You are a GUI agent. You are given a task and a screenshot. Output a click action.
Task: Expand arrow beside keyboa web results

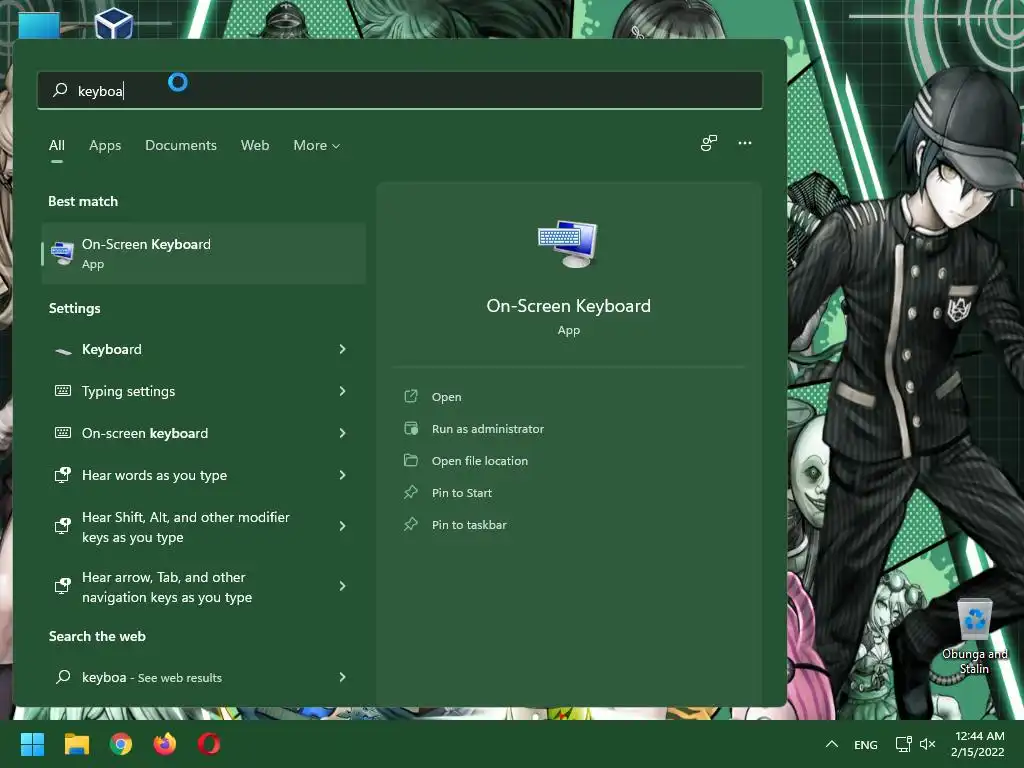[x=342, y=677]
